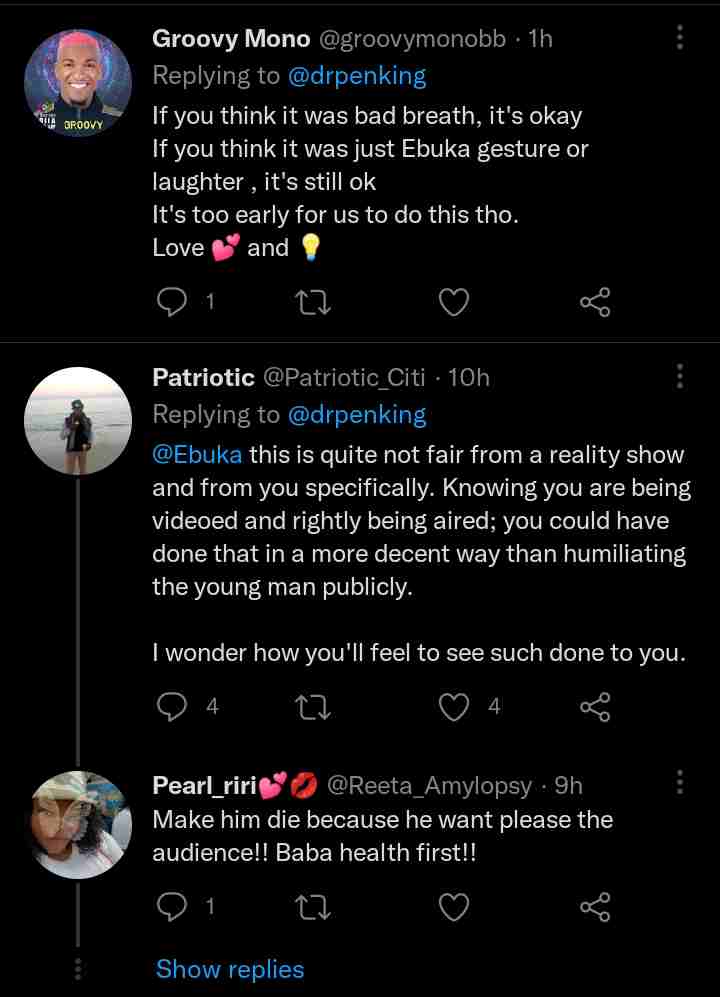Retweet Patriotic's tweet
The height and width of the screenshot is (997, 720).
coord(315,707)
